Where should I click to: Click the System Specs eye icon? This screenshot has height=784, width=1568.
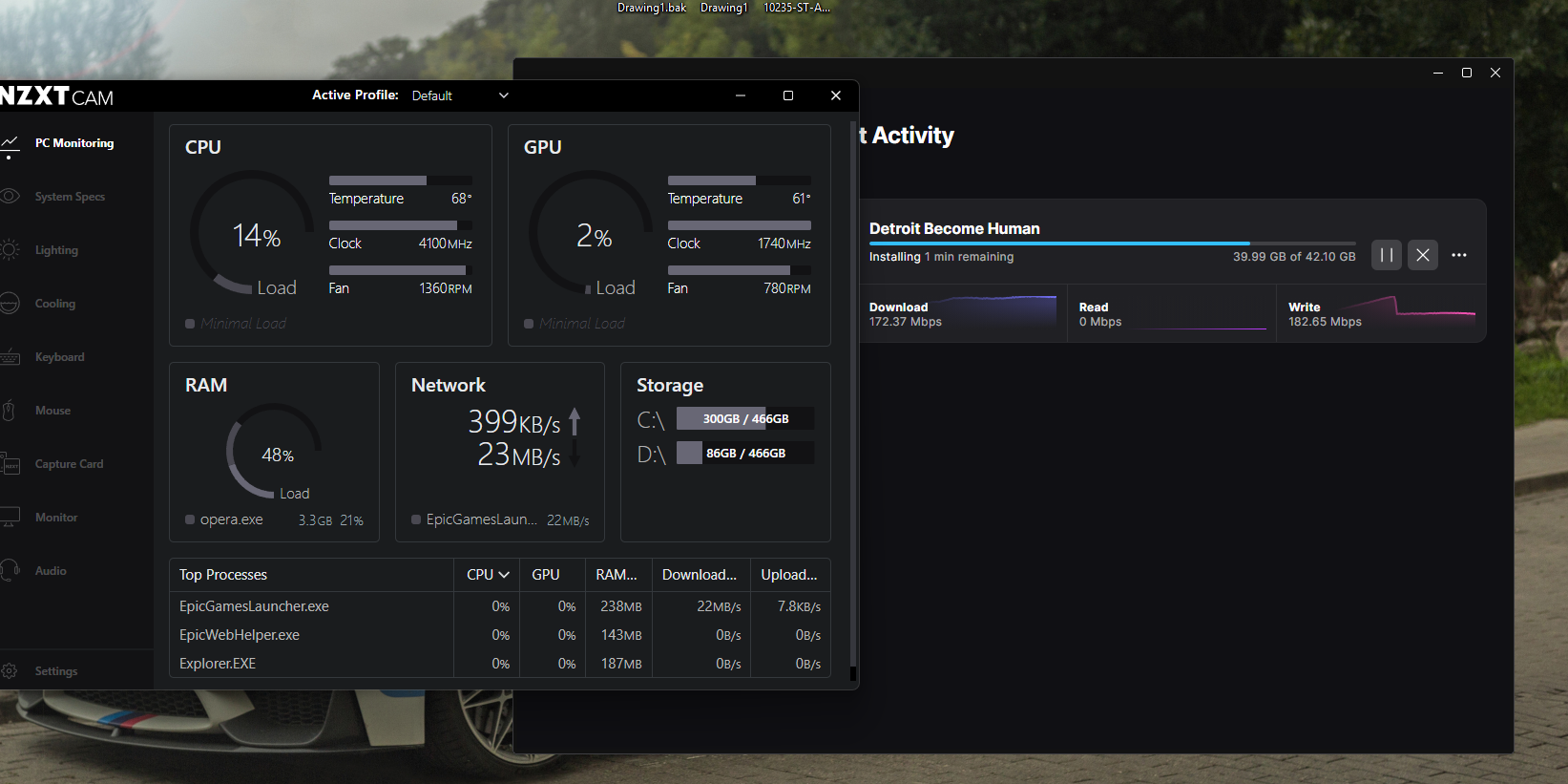tap(10, 197)
